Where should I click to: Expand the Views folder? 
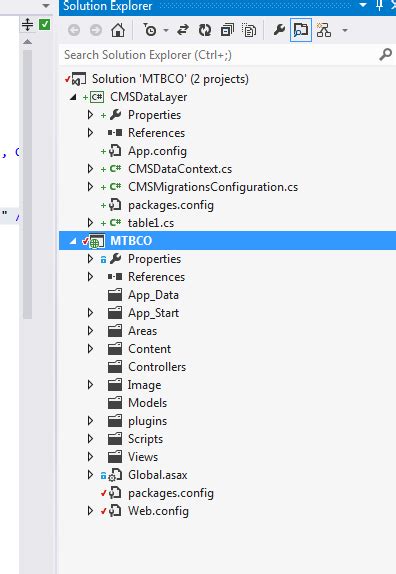[x=90, y=456]
